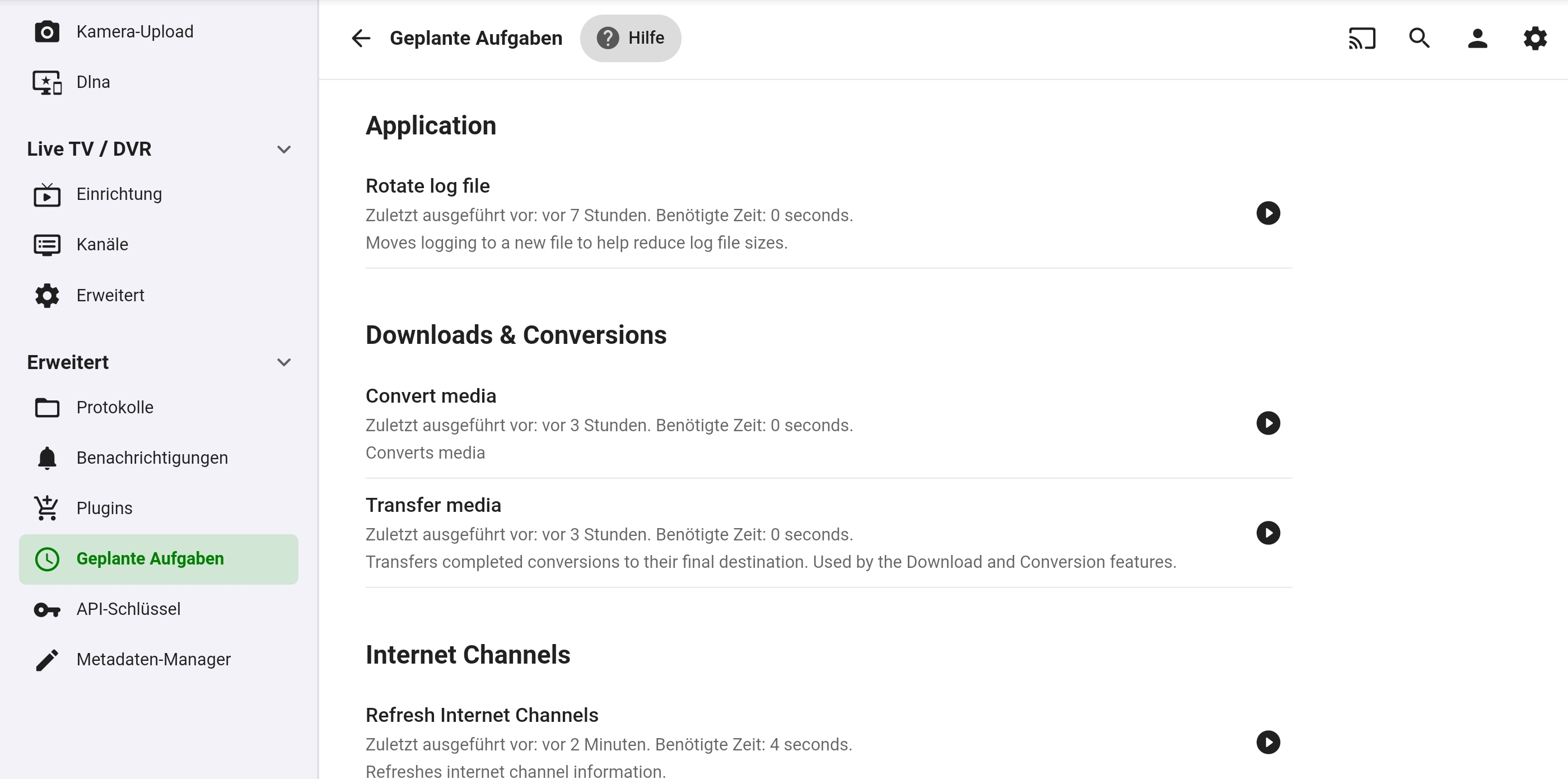Open the cast to device icon
Viewport: 1568px width, 779px height.
click(x=1362, y=38)
